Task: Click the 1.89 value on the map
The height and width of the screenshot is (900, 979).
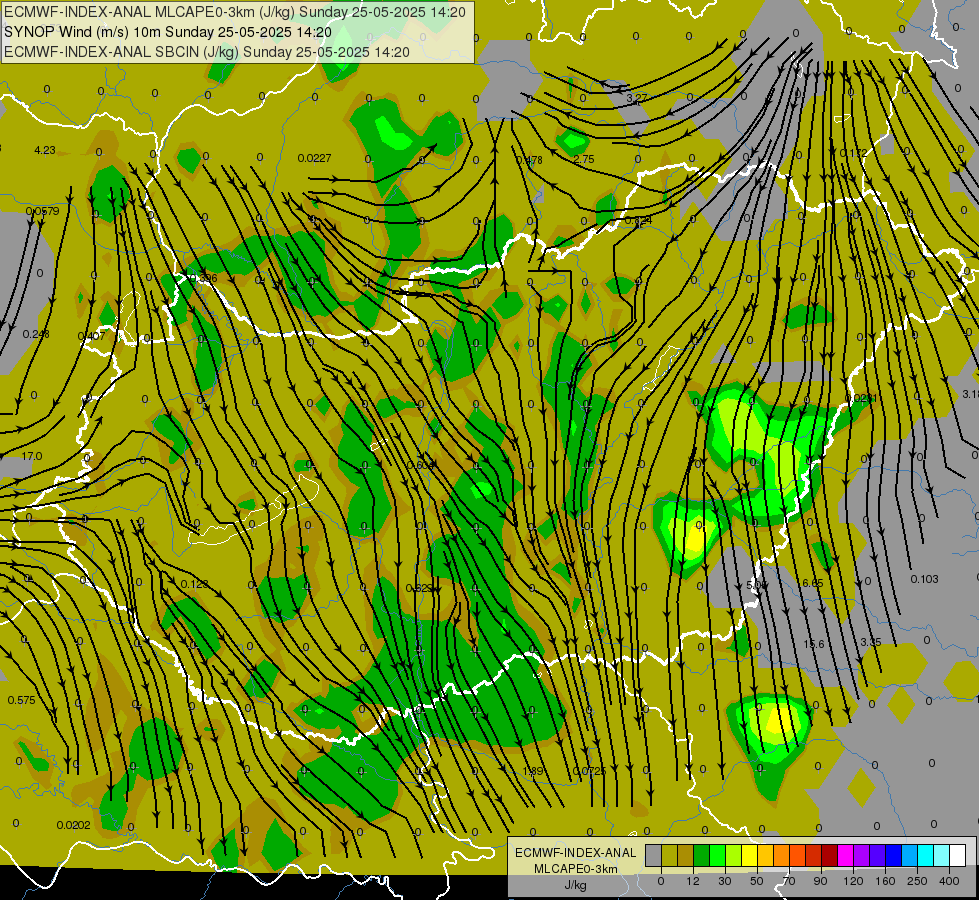Action: point(533,771)
